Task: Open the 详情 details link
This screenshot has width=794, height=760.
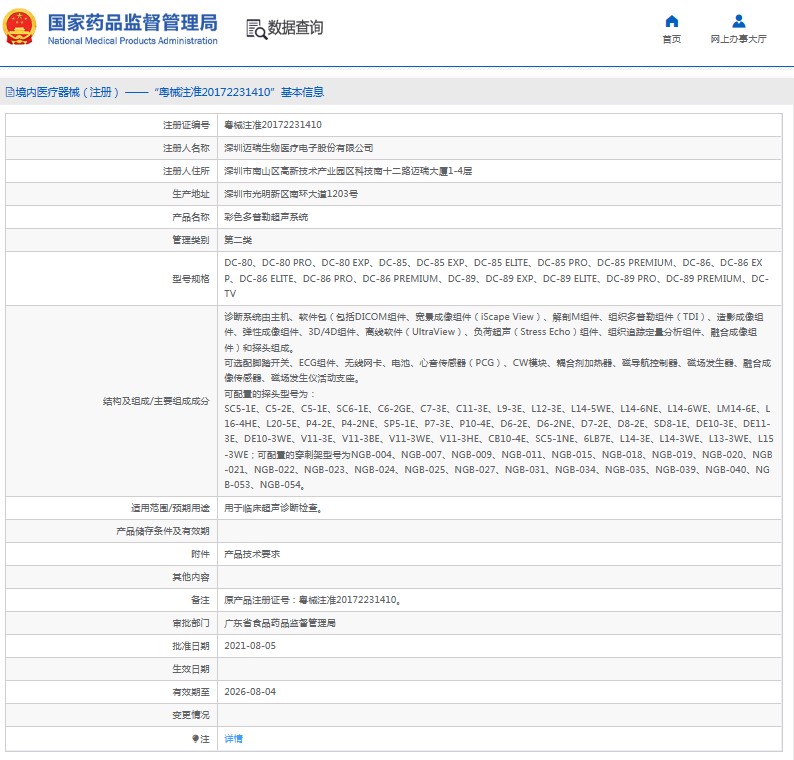Action: click(233, 739)
